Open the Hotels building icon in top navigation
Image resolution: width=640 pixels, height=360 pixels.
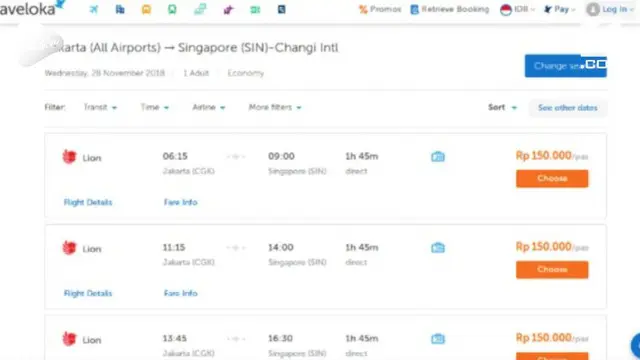(x=120, y=9)
